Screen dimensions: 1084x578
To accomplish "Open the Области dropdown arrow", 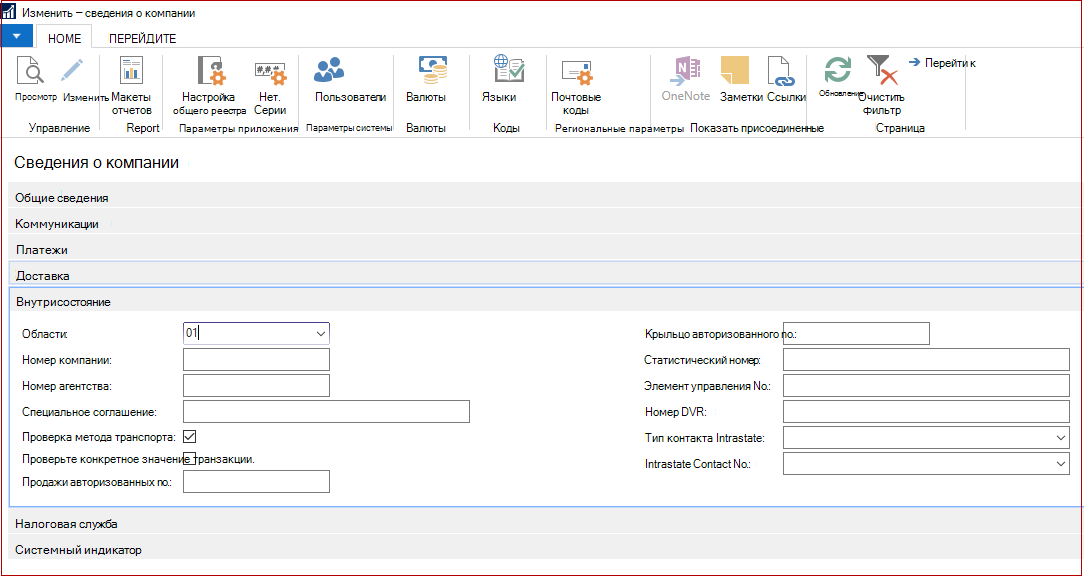I will point(321,333).
